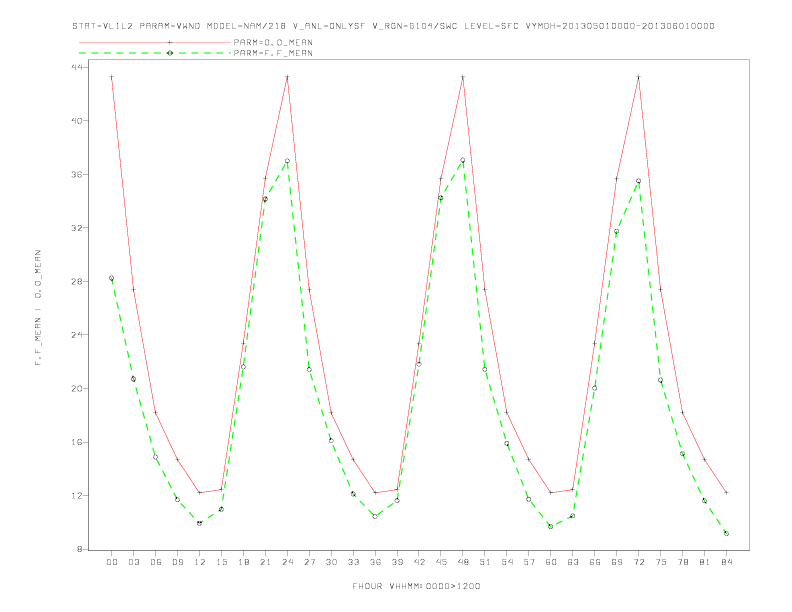Click the FHOUR VHHMM x-axis title
This screenshot has width=792, height=612.
pyautogui.click(x=416, y=586)
